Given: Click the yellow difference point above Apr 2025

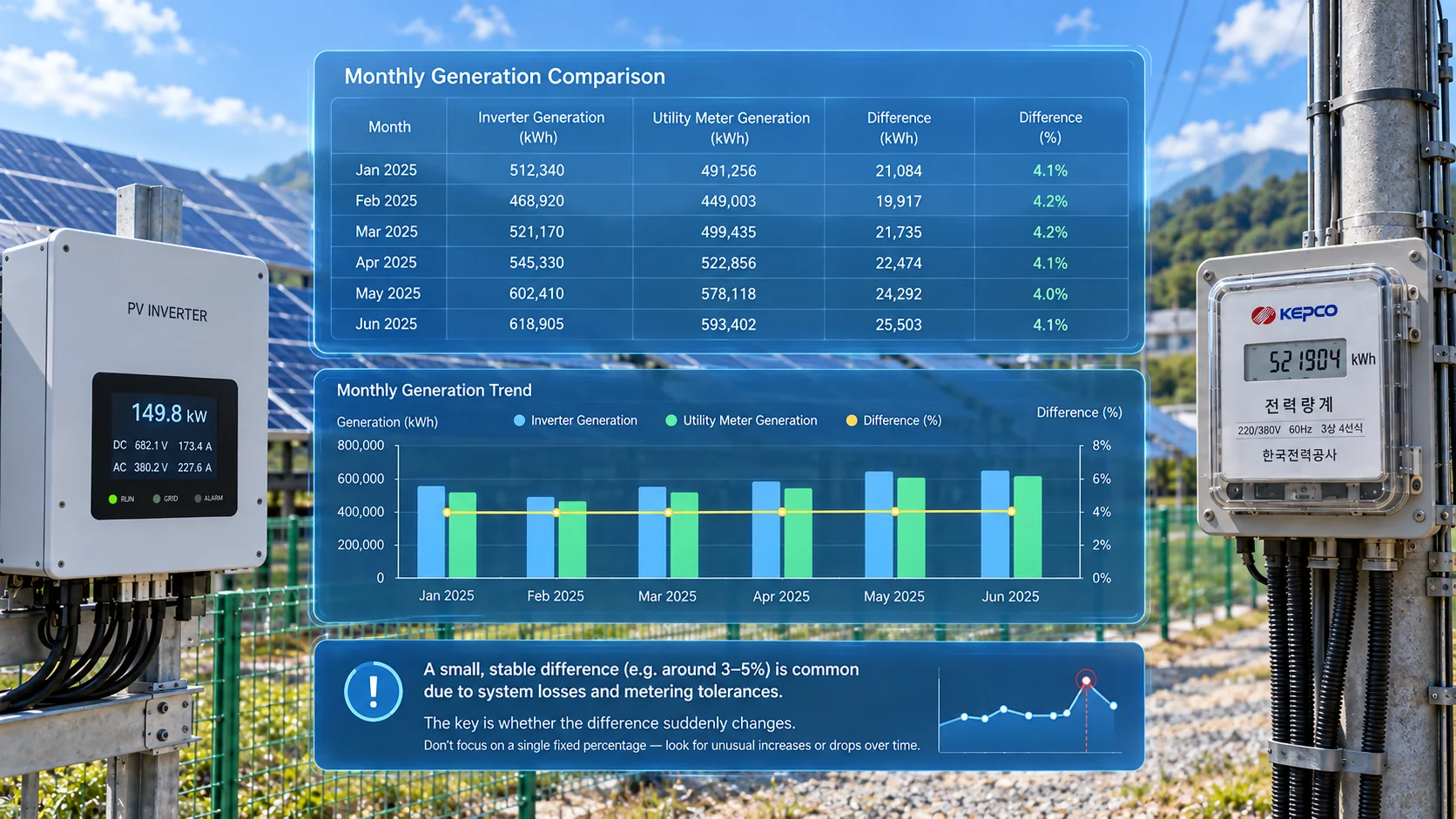Looking at the screenshot, I should pyautogui.click(x=782, y=512).
